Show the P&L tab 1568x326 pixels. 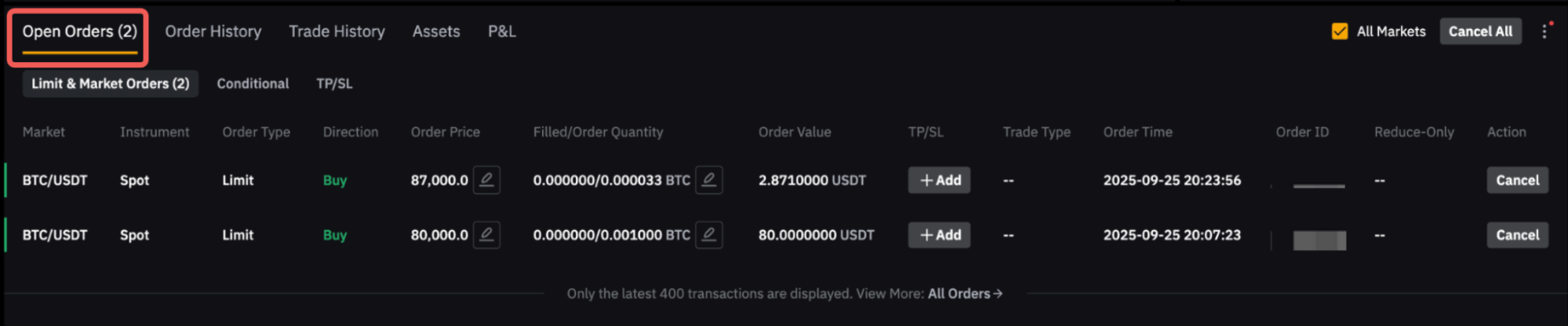[502, 31]
